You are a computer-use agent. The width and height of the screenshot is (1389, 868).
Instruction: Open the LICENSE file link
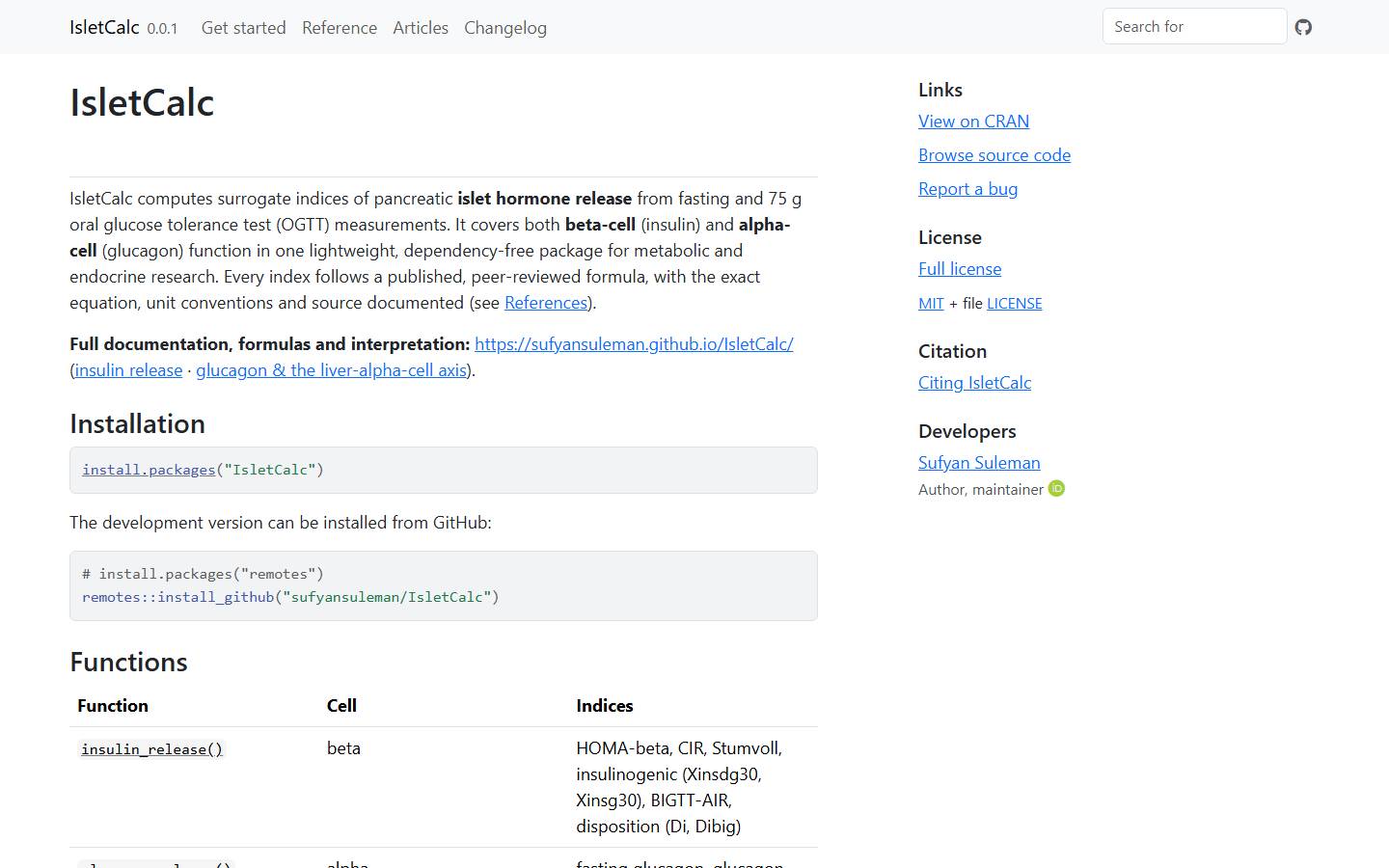click(x=1014, y=303)
